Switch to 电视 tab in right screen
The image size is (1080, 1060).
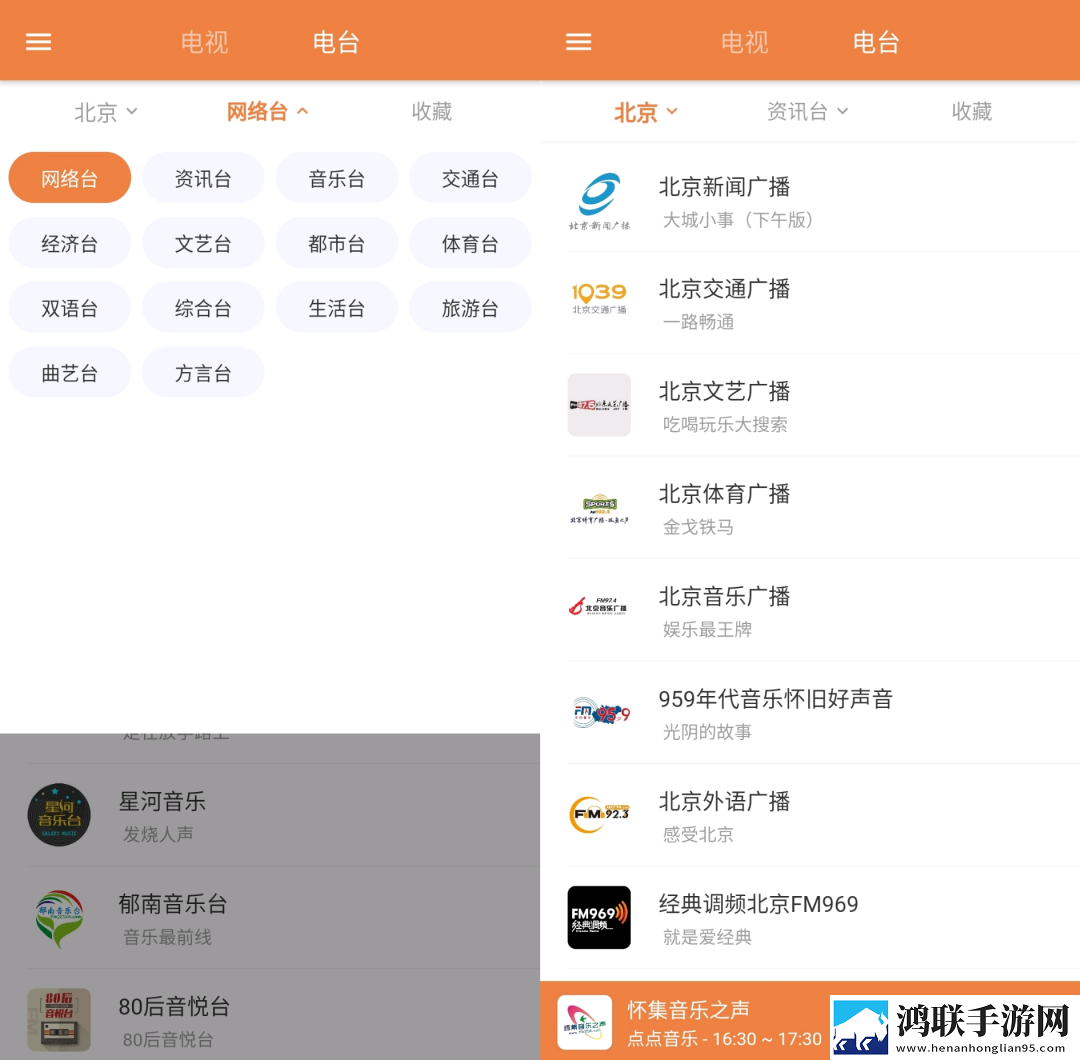coord(745,42)
